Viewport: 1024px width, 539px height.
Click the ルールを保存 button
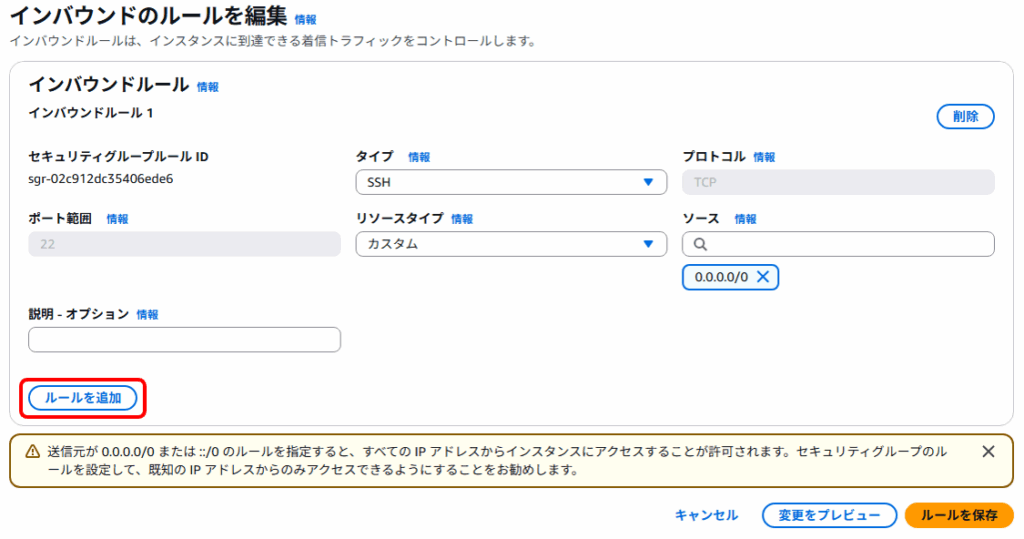[x=958, y=515]
